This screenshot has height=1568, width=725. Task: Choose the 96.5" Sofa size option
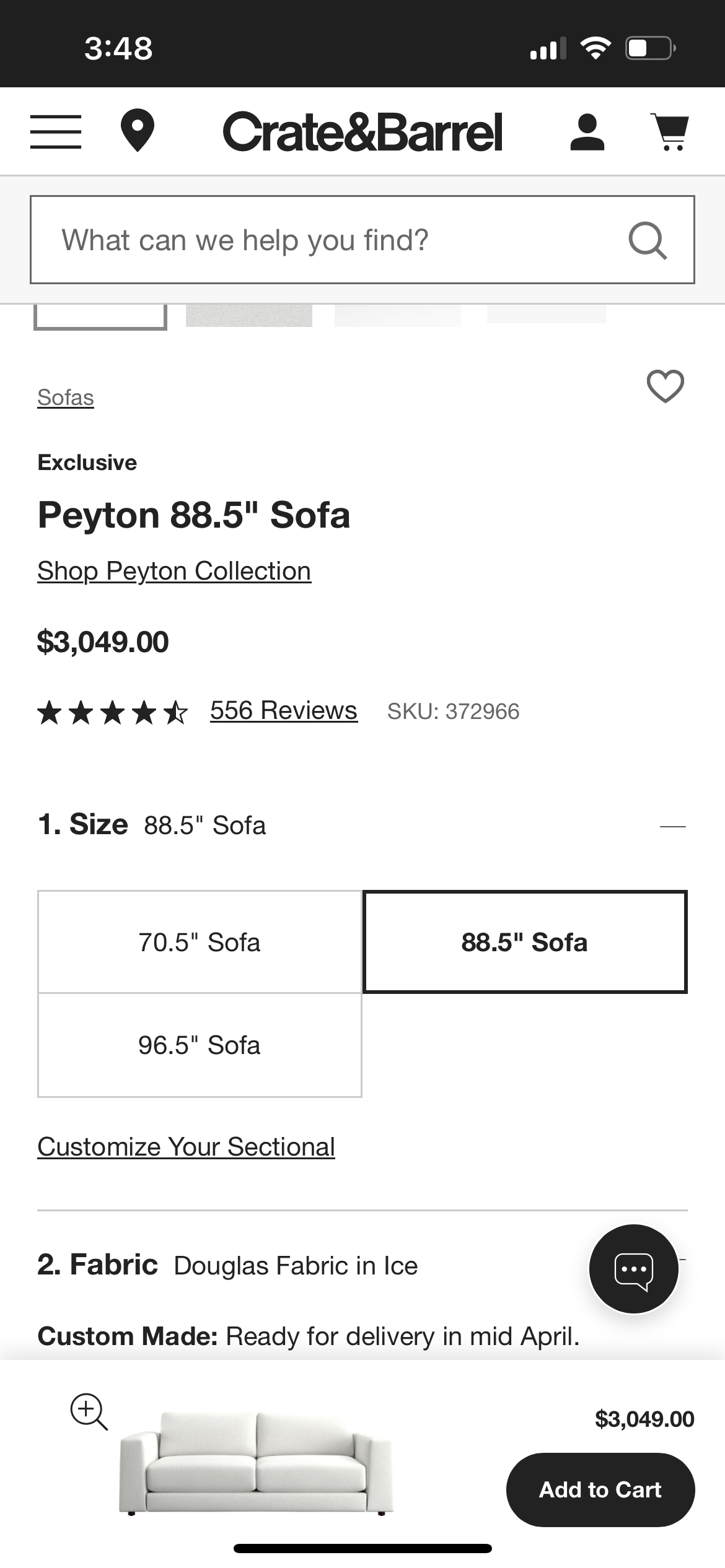coord(200,1045)
